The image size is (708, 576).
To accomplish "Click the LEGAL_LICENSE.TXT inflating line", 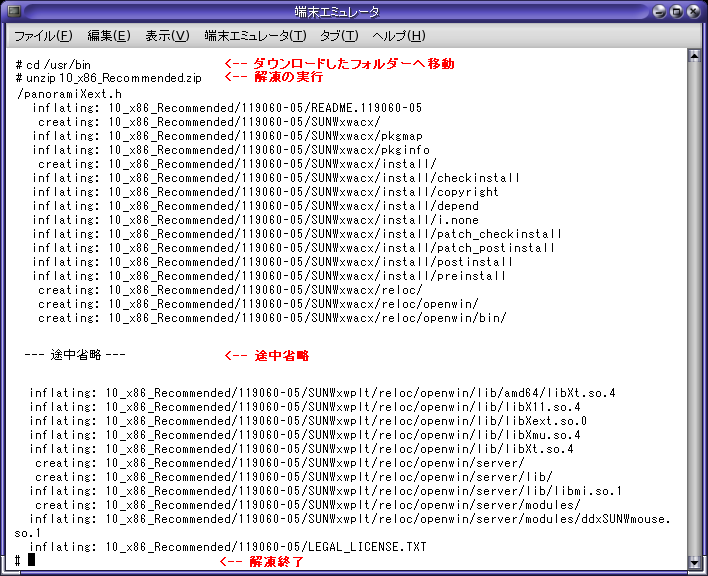I will (228, 547).
